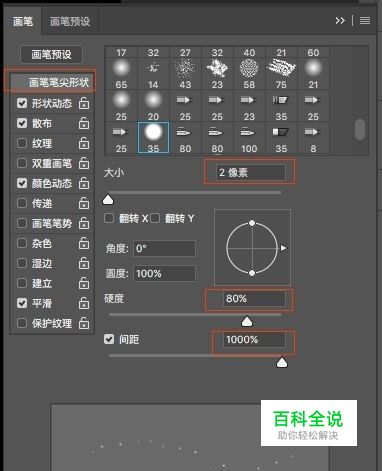Select the splatter brush sized 14
The width and height of the screenshot is (382, 471).
pyautogui.click(x=153, y=74)
